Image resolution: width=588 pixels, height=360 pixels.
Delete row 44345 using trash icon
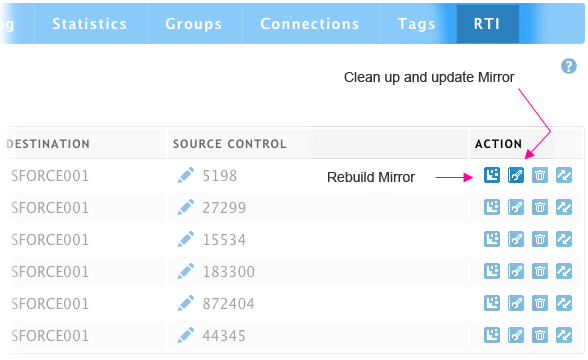pyautogui.click(x=540, y=335)
